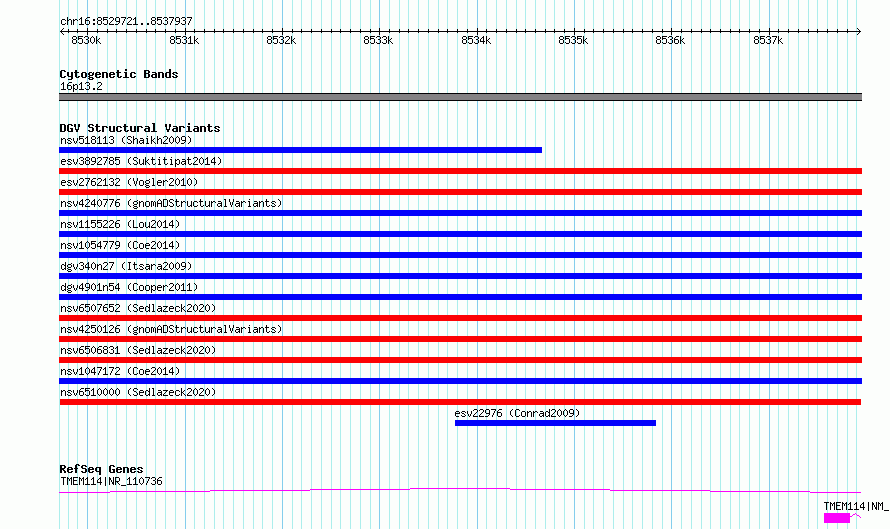Click the TMEM114|NM_ gene label
The height and width of the screenshot is (529, 890).
pos(856,506)
